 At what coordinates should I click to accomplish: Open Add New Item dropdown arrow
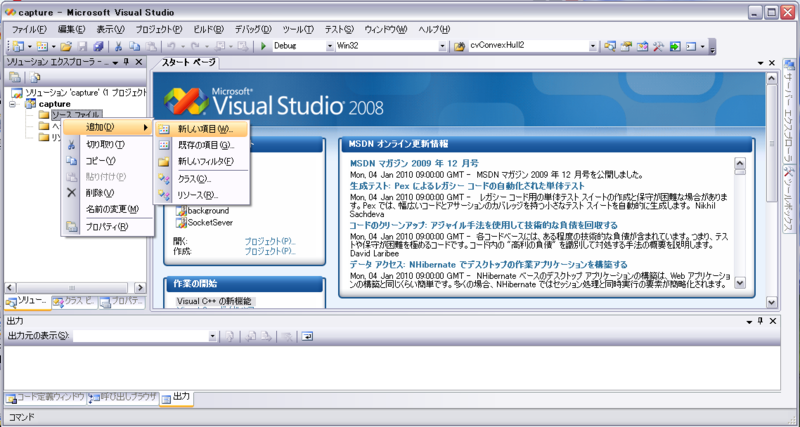click(54, 46)
